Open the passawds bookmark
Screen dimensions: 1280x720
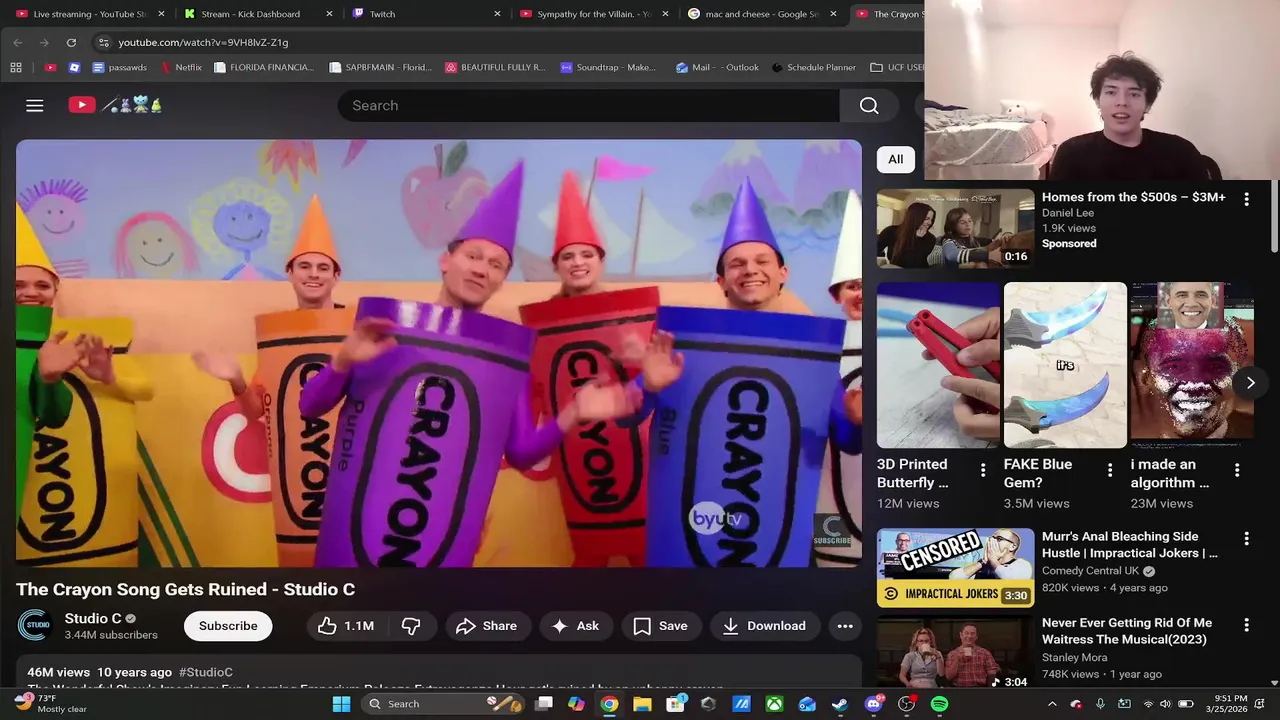[120, 67]
